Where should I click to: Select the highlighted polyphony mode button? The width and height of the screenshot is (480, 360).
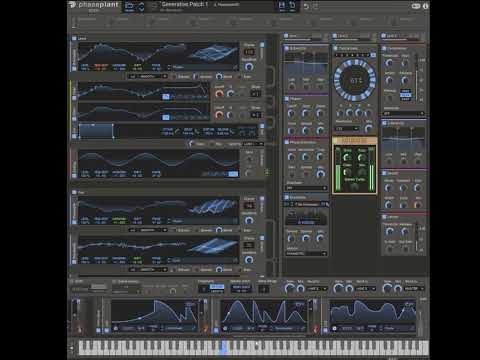tap(217, 287)
